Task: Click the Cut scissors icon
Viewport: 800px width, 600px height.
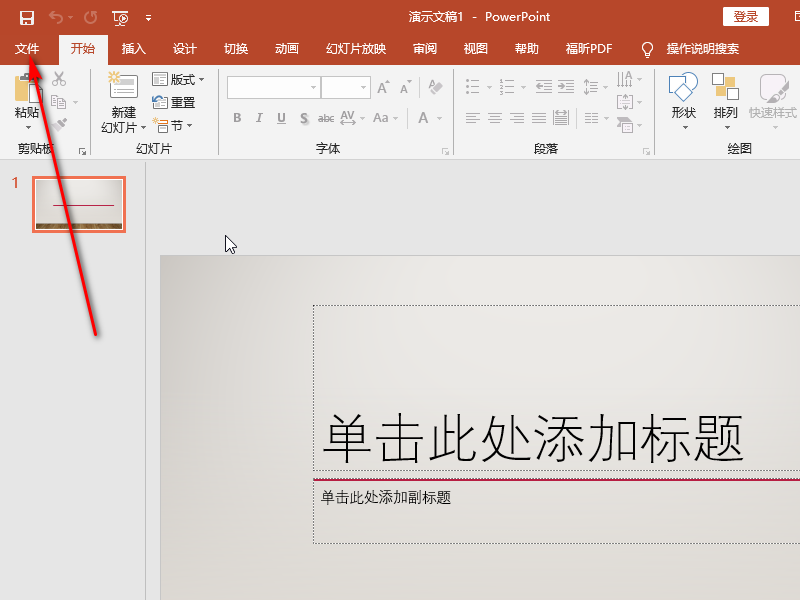Action: click(59, 79)
